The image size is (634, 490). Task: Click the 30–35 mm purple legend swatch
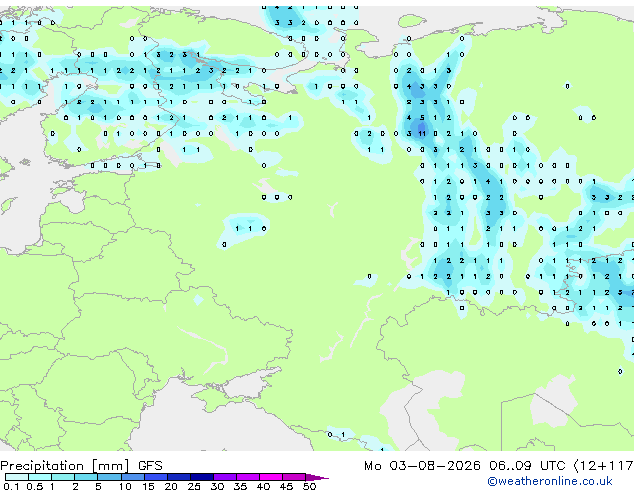(225, 477)
